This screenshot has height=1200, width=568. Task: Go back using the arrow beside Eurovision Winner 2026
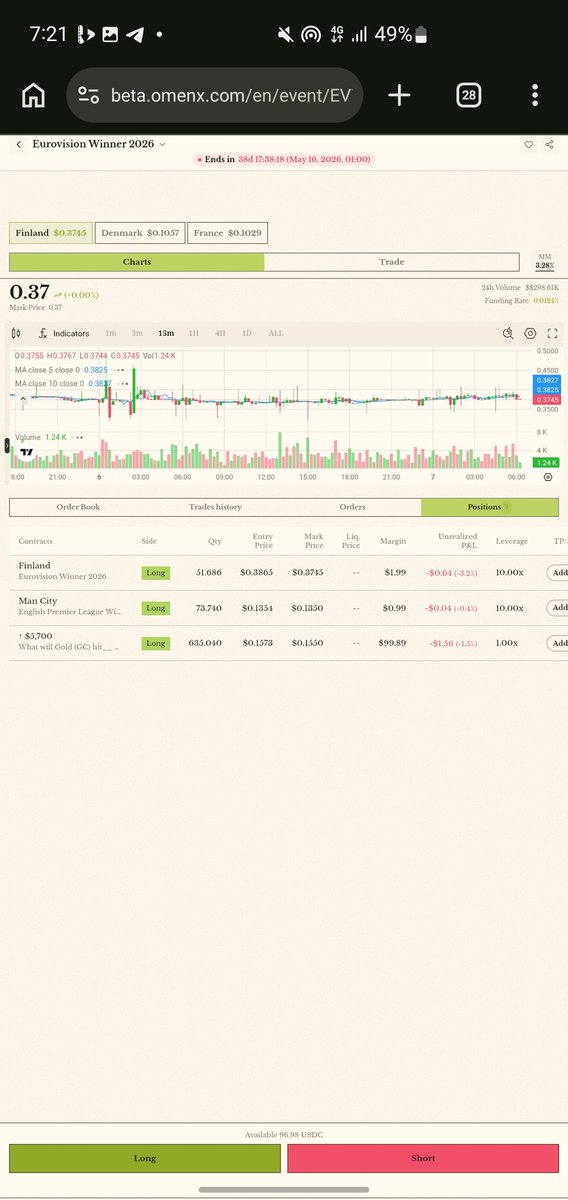(18, 144)
